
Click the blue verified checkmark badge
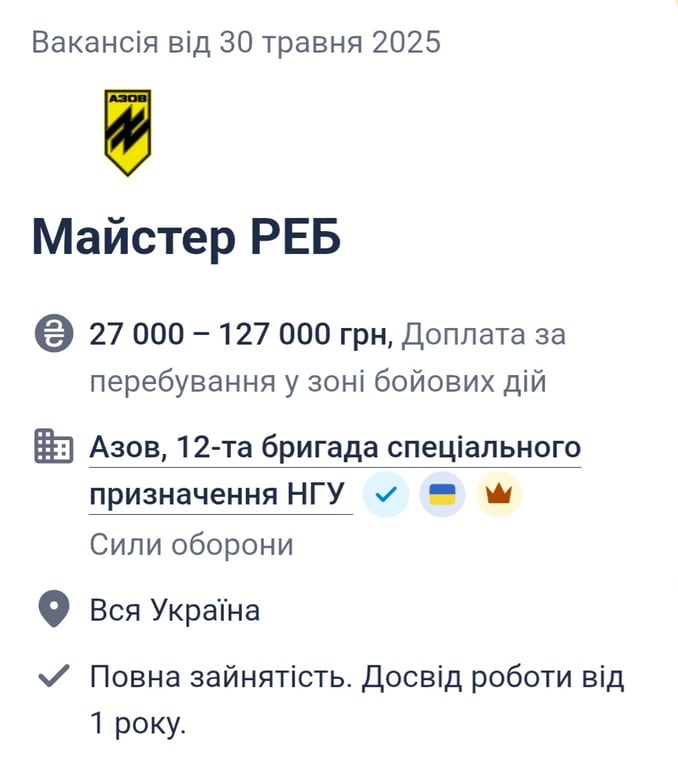point(385,495)
